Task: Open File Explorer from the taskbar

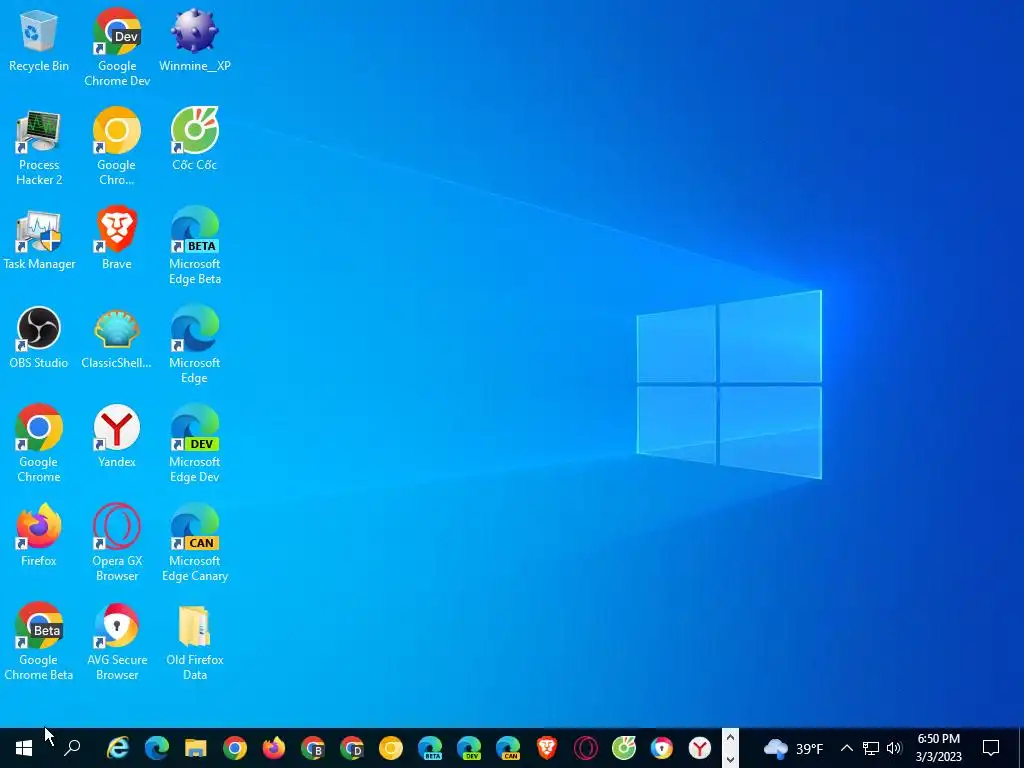Action: click(x=195, y=748)
